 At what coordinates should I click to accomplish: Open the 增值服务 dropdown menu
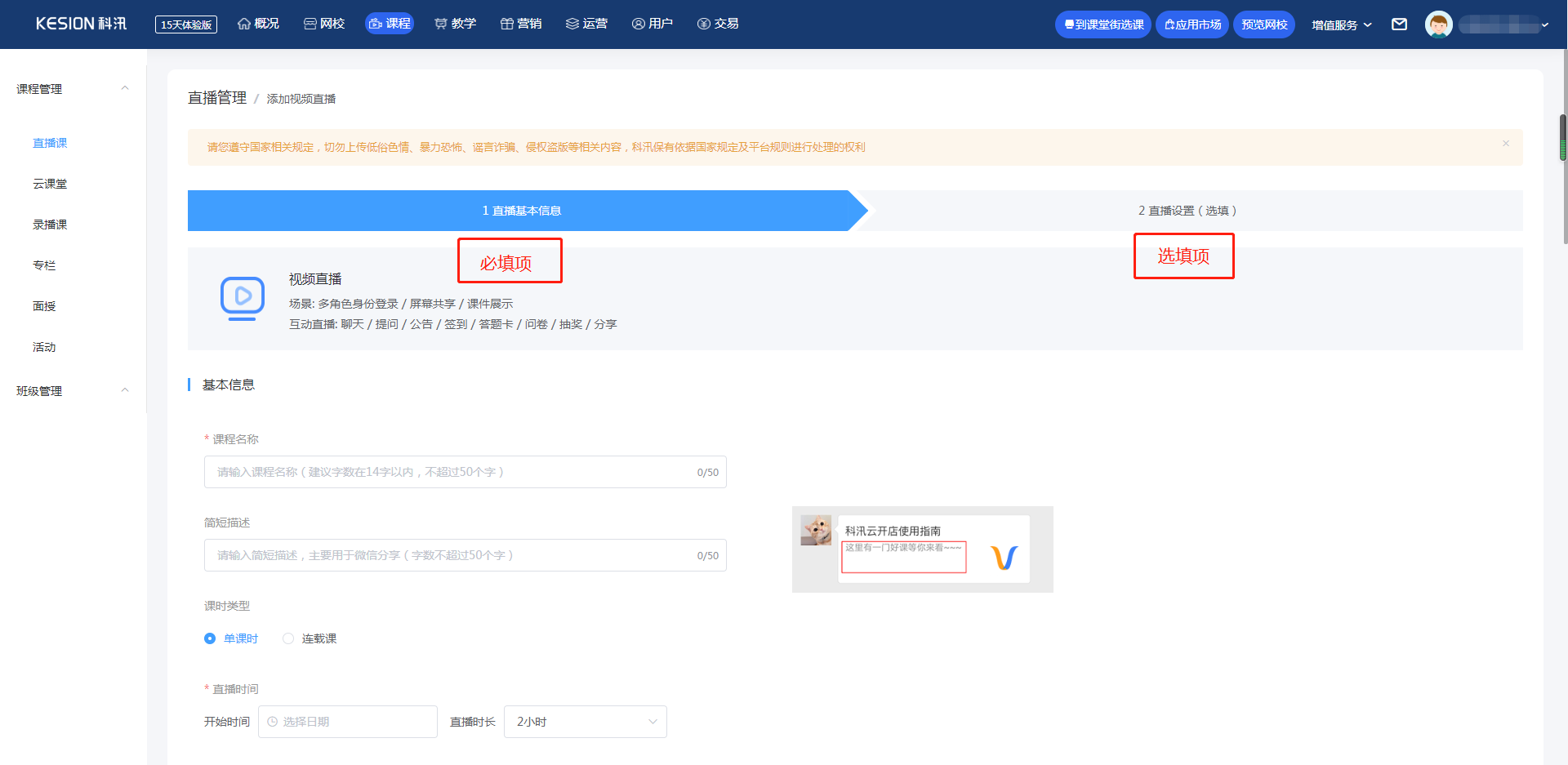coord(1342,25)
